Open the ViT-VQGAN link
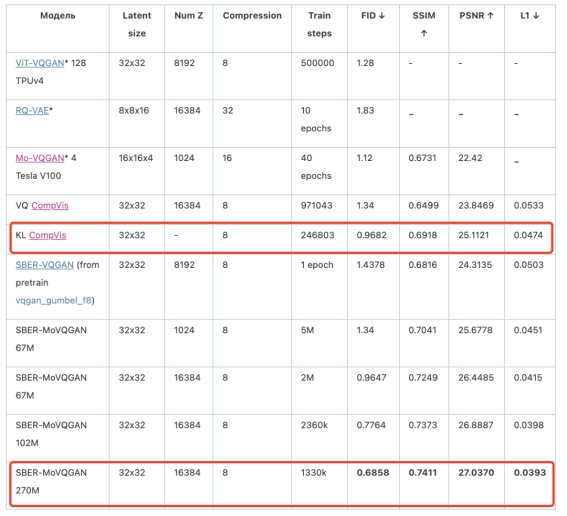 (40, 63)
